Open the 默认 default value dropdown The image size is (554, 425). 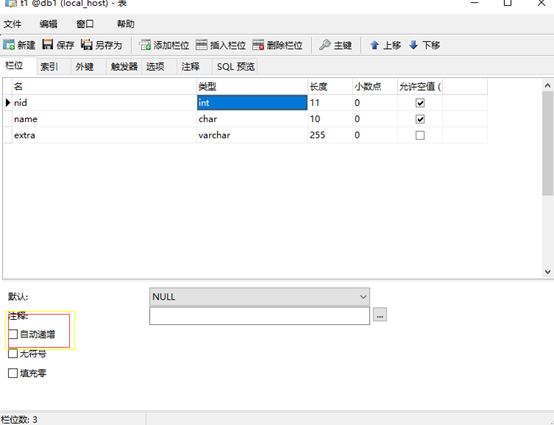click(259, 297)
